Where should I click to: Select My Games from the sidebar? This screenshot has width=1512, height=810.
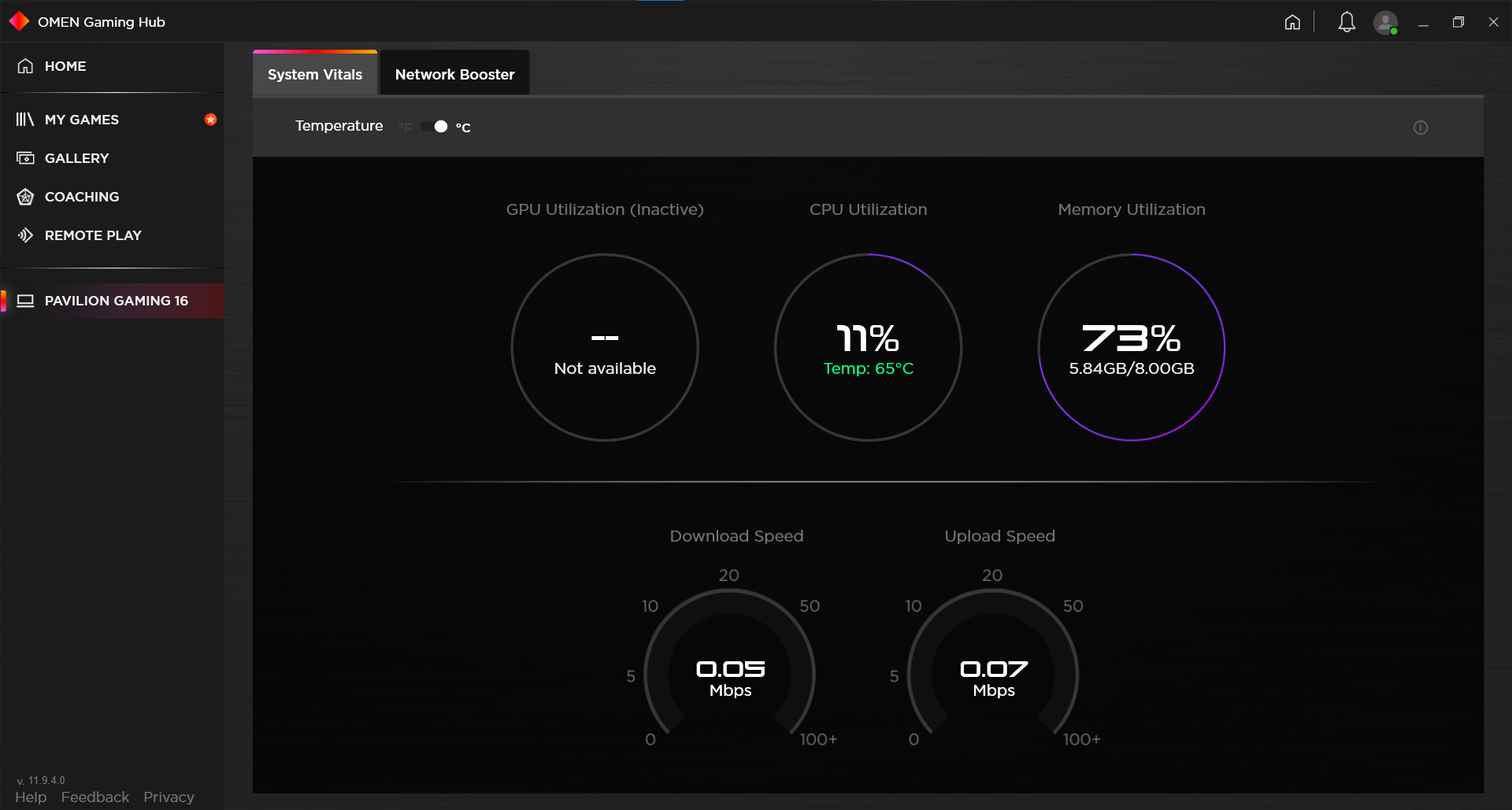[81, 119]
